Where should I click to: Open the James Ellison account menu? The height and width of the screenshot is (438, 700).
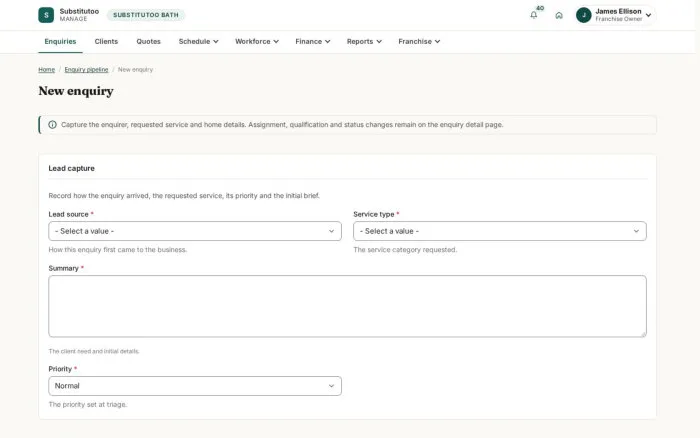[615, 15]
